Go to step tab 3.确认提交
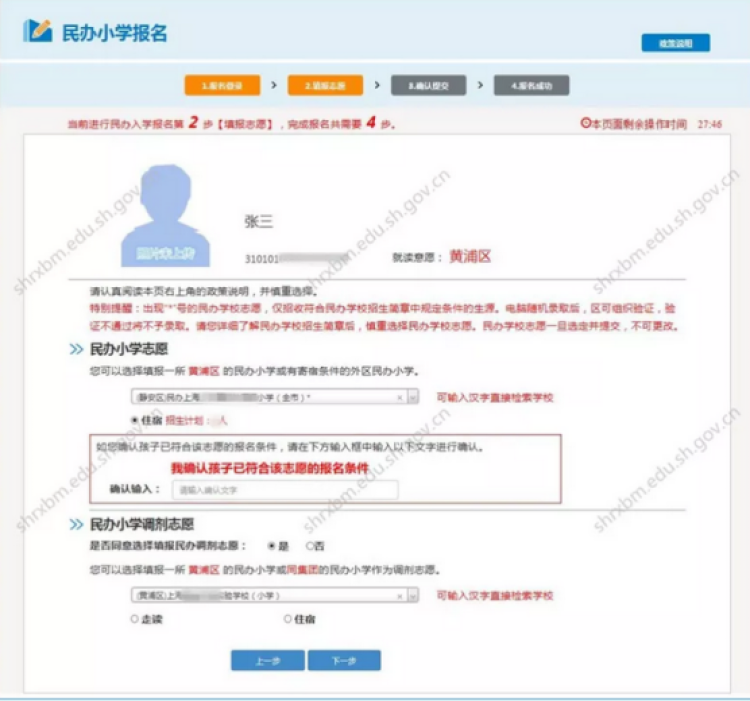This screenshot has width=750, height=701. click(428, 86)
